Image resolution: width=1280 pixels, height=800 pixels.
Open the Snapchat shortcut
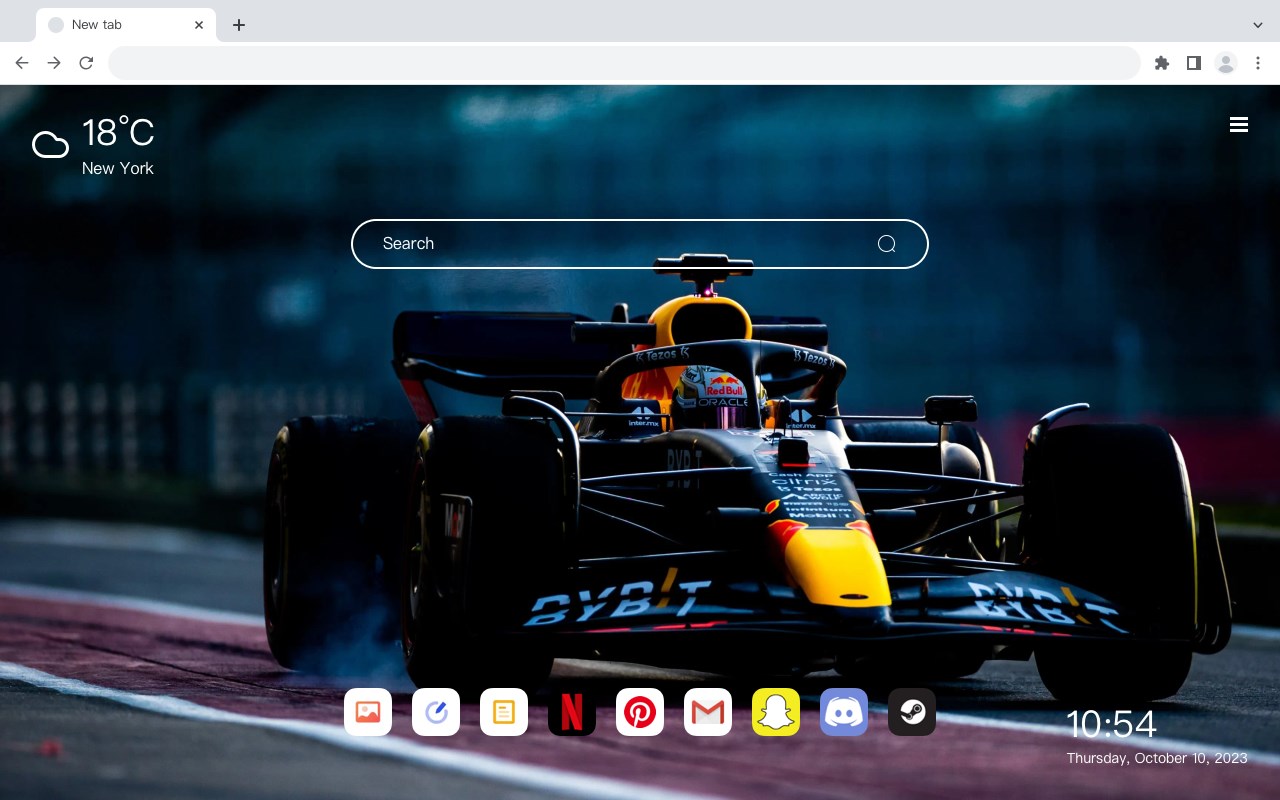(x=776, y=712)
